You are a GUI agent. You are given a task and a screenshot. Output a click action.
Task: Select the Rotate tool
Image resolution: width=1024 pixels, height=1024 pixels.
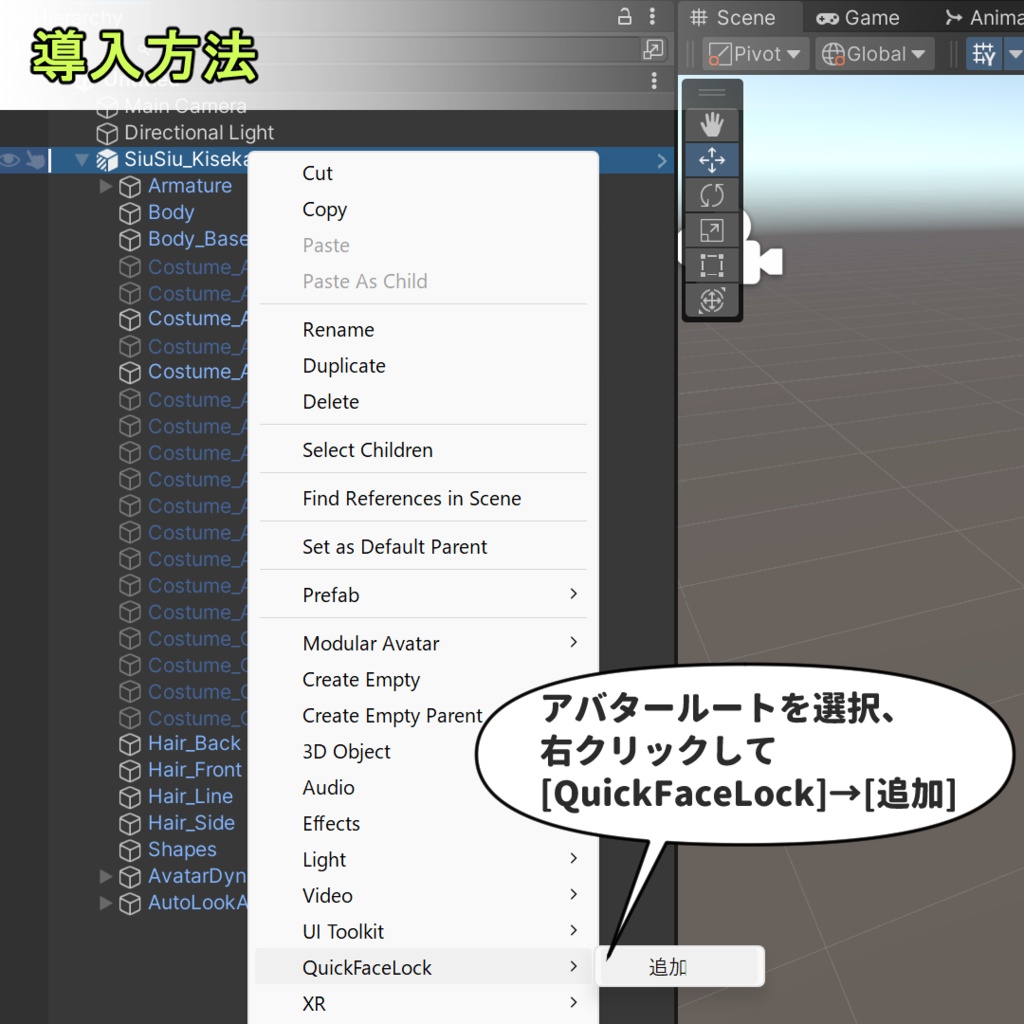pyautogui.click(x=711, y=195)
